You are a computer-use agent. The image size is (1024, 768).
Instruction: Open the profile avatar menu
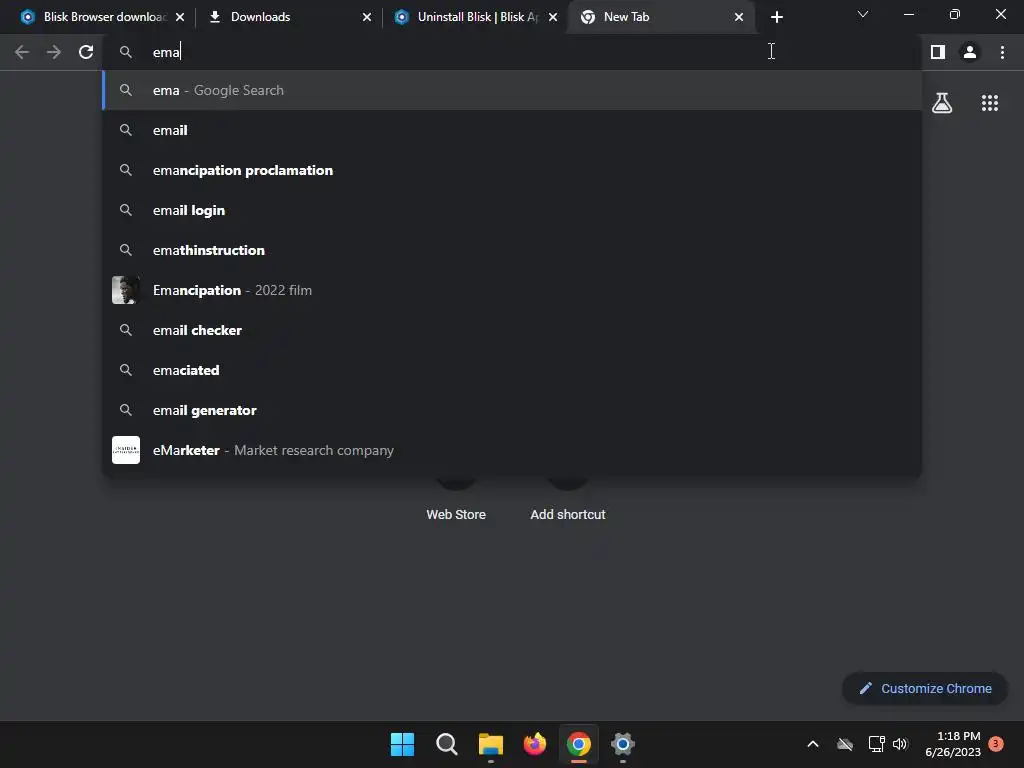tap(970, 52)
